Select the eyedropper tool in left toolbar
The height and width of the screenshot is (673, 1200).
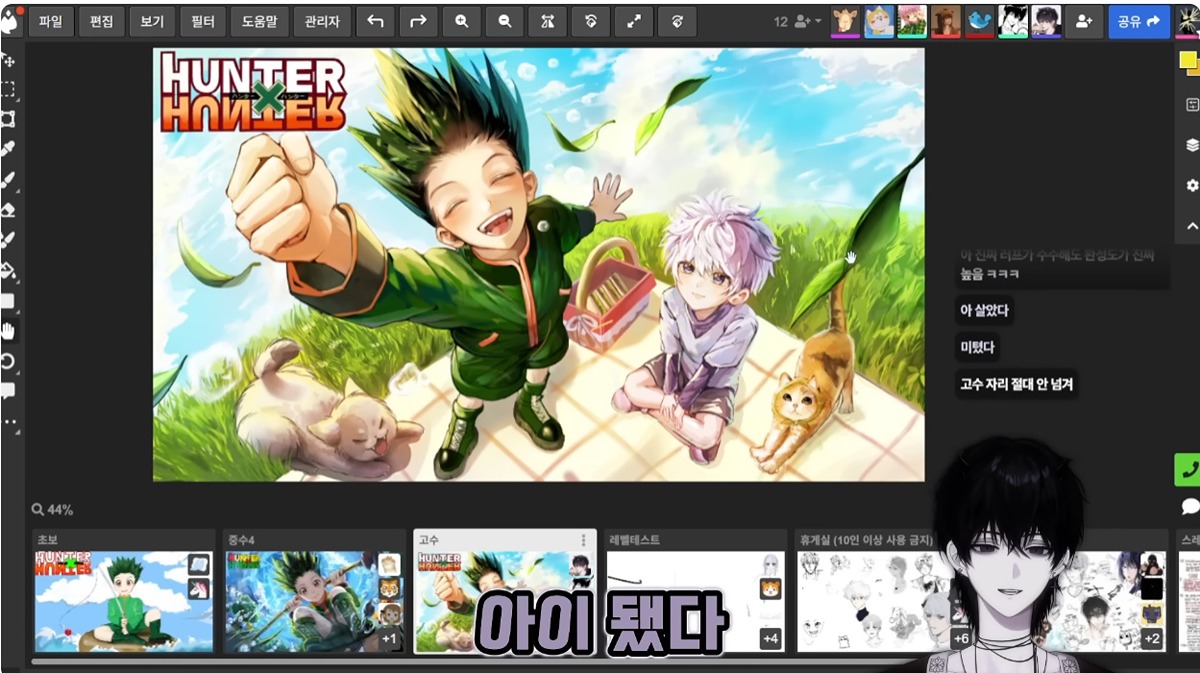(x=8, y=149)
